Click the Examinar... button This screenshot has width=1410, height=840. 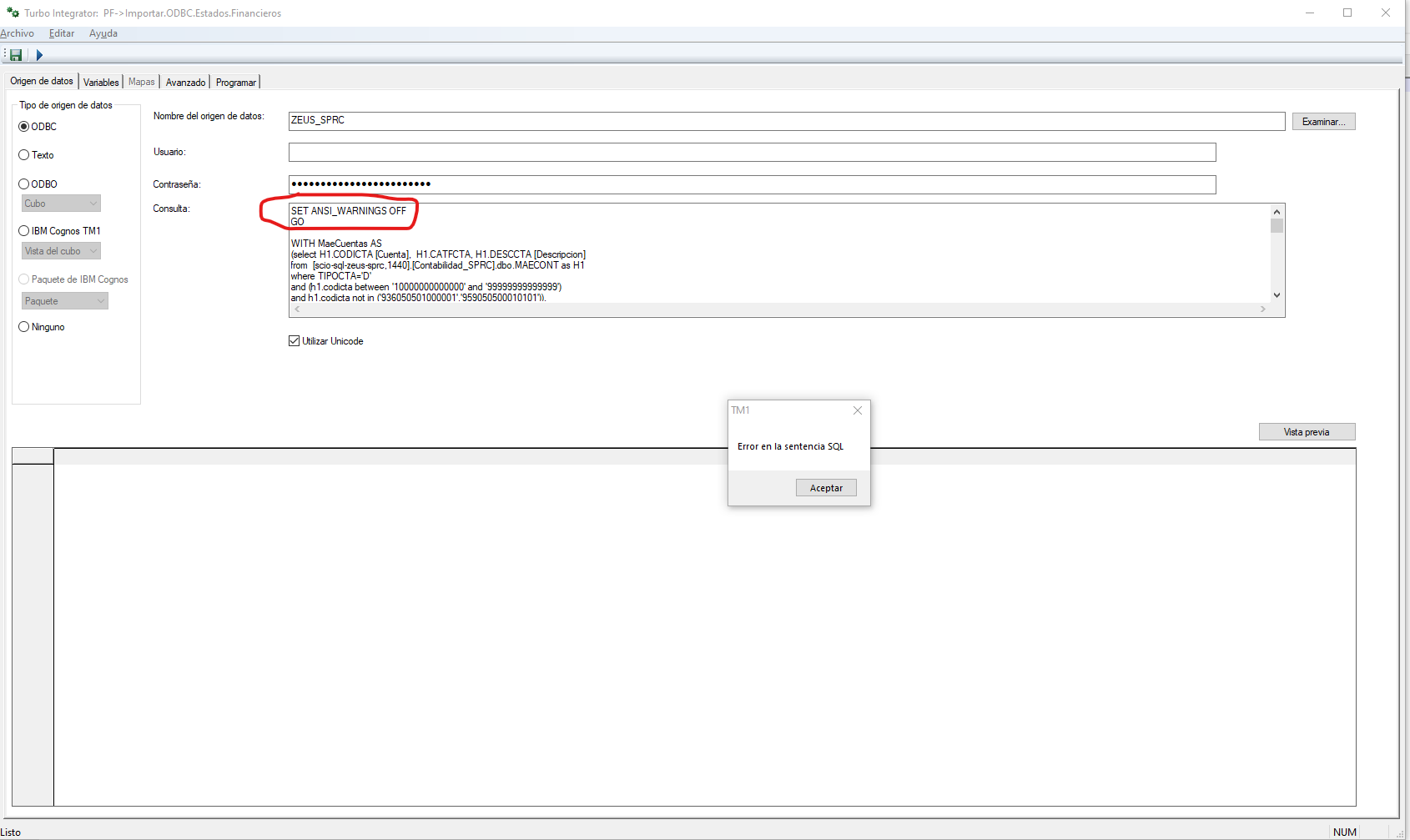point(1324,122)
